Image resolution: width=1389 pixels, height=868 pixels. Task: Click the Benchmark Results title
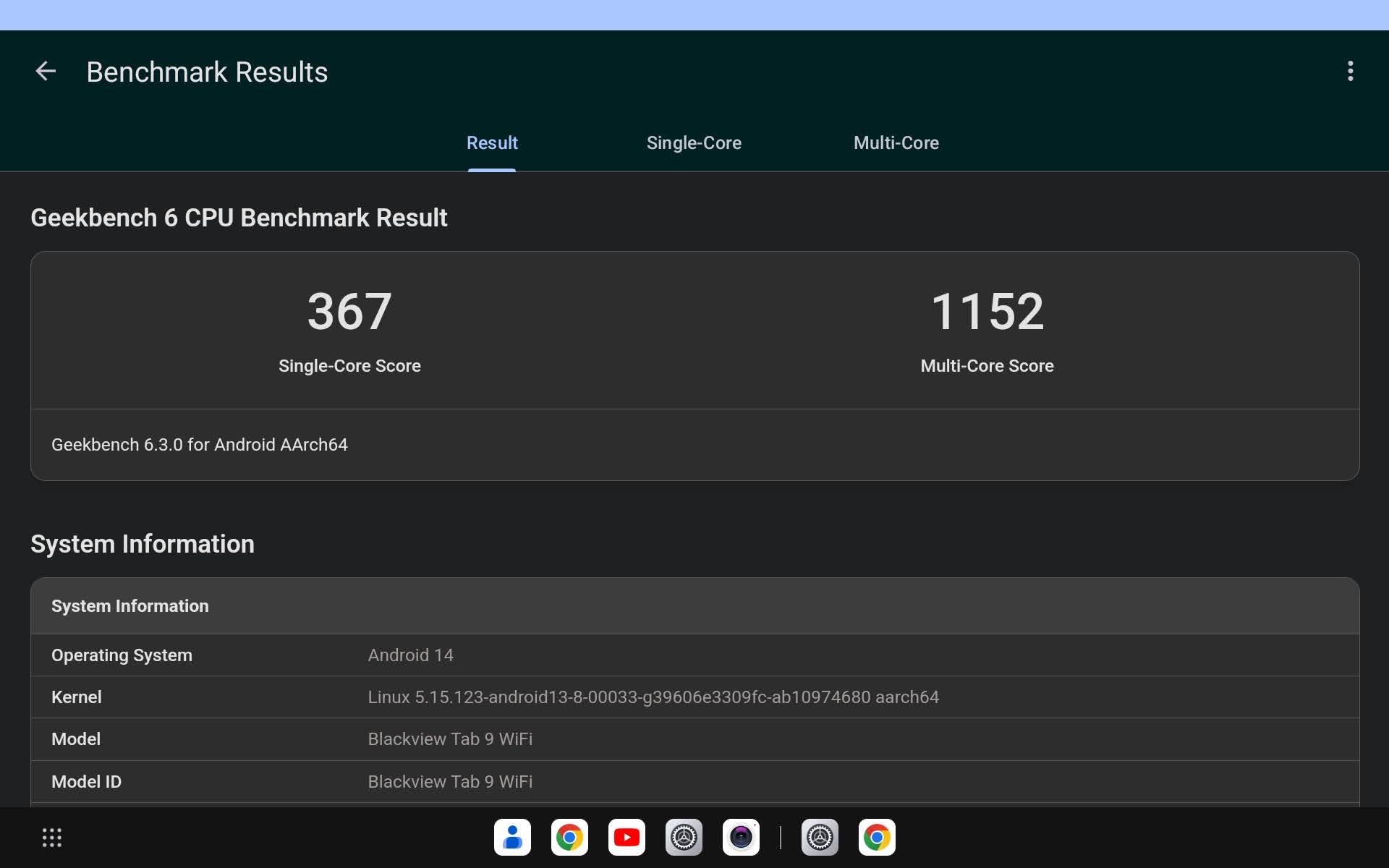click(207, 72)
